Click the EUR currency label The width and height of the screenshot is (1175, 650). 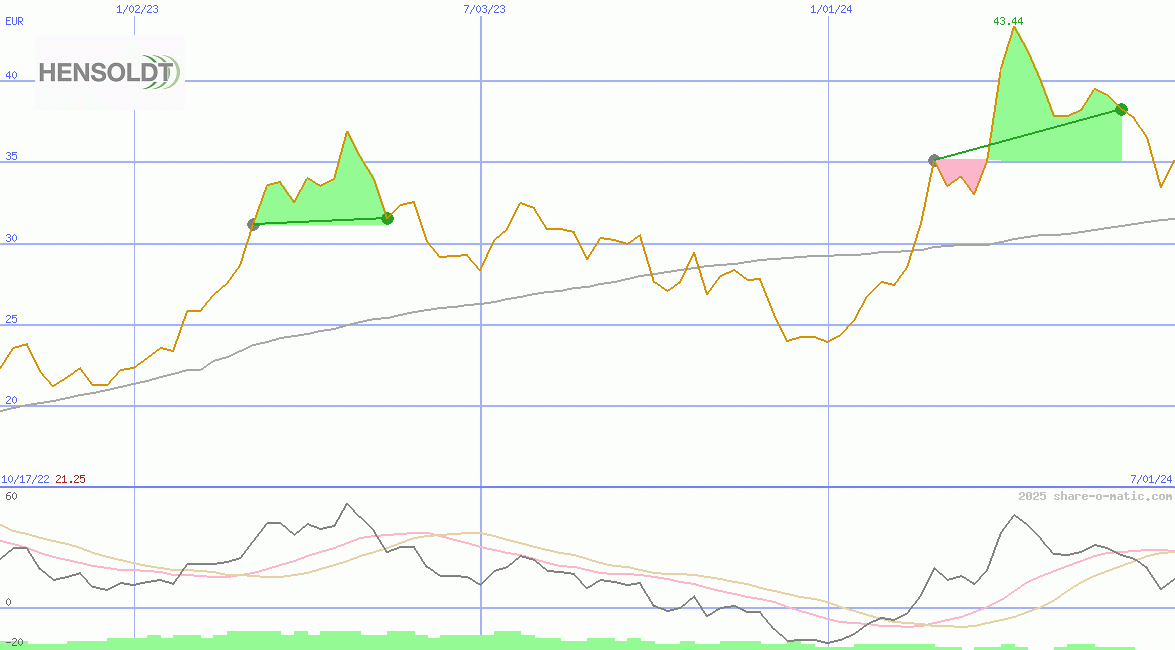[x=14, y=20]
